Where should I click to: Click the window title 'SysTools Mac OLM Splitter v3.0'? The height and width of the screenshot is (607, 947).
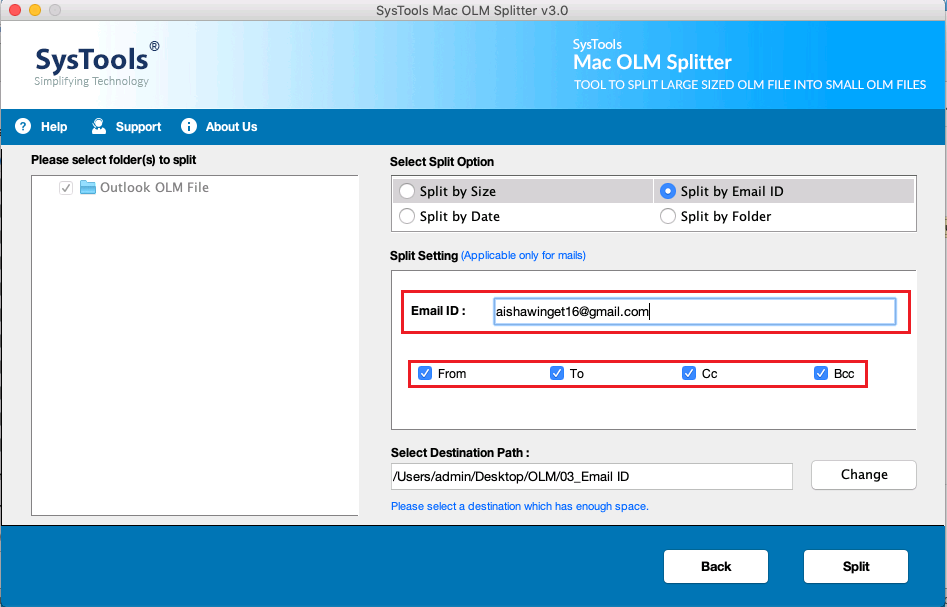pos(472,10)
